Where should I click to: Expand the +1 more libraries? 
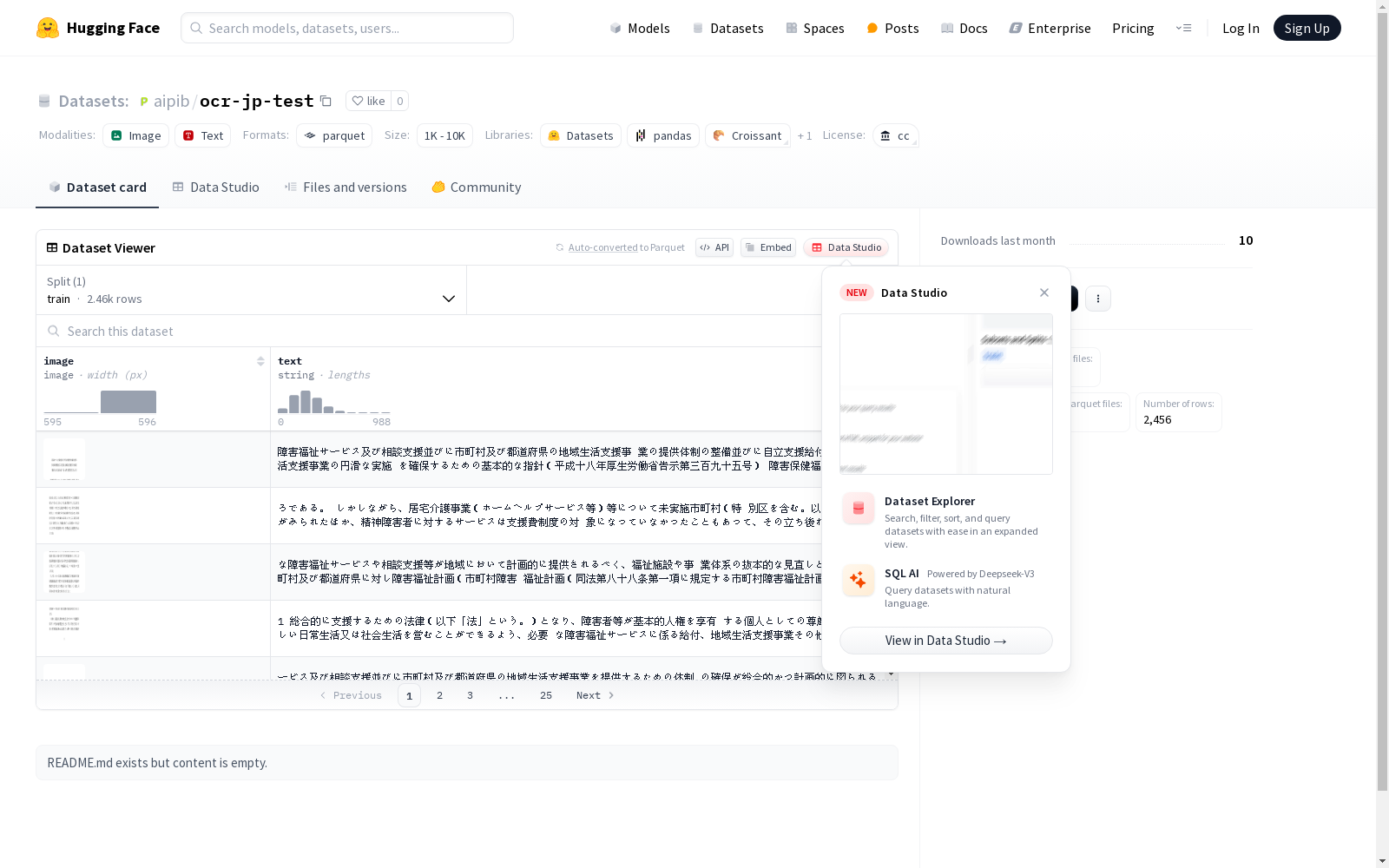805,135
